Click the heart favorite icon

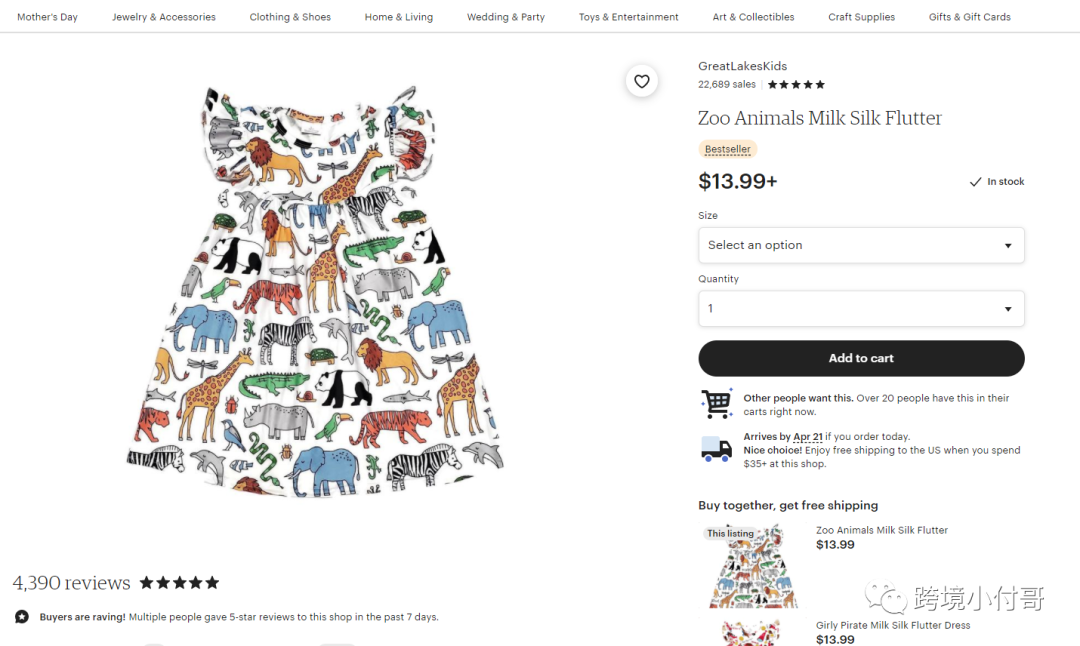(642, 81)
